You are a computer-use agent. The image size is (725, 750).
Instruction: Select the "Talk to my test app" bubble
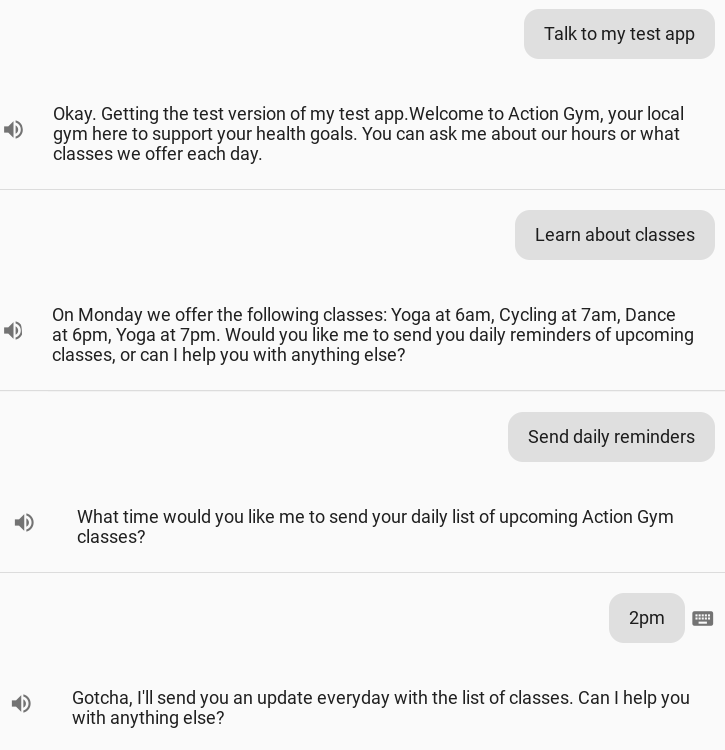coord(619,34)
